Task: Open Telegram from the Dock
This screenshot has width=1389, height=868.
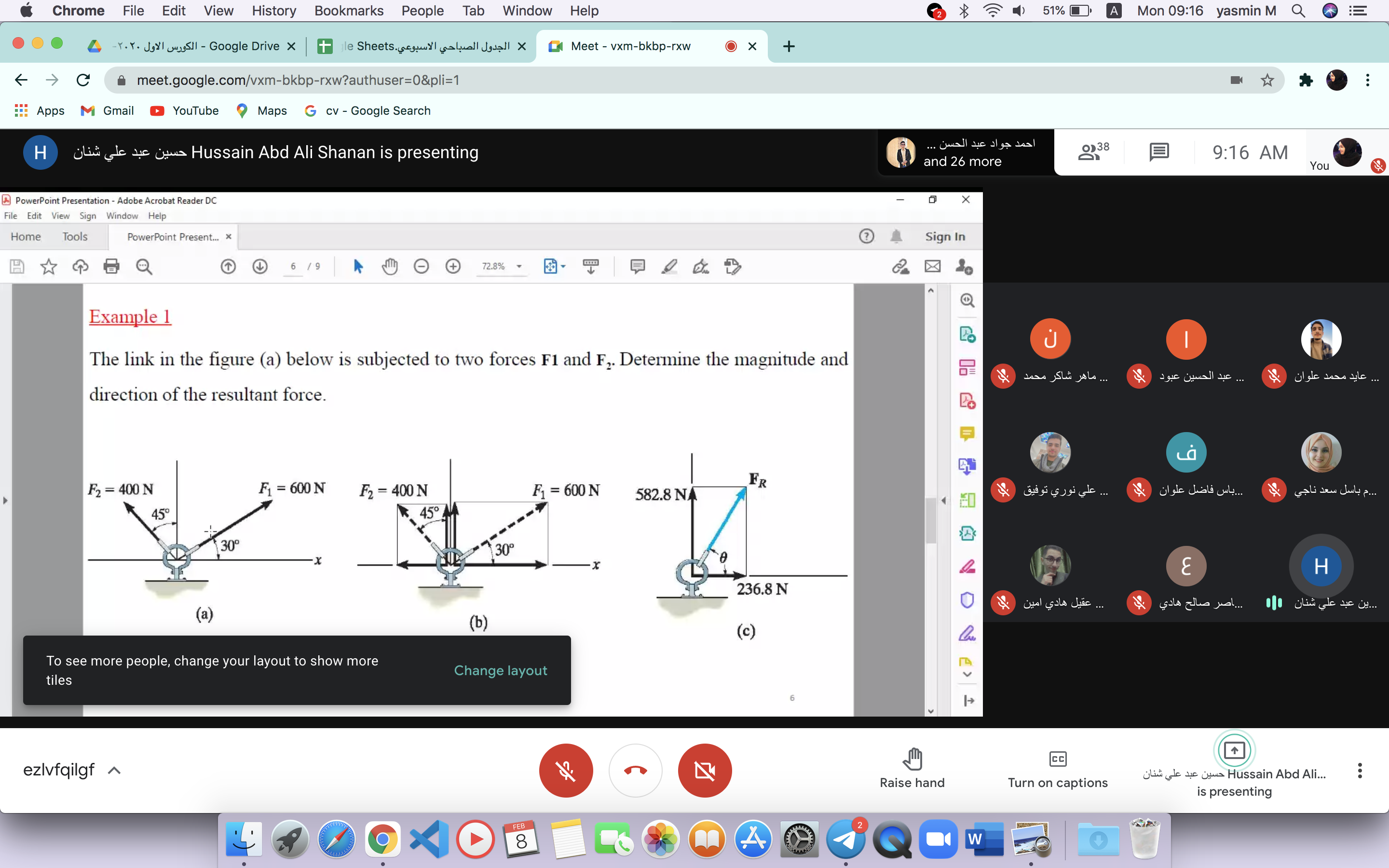Action: pyautogui.click(x=845, y=840)
